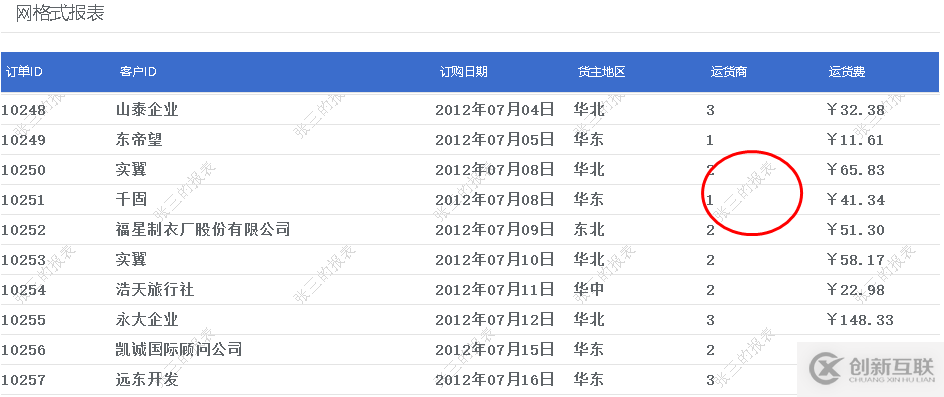Click shipper value 1 in row 10249
Image resolution: width=944 pixels, height=397 pixels.
click(710, 140)
